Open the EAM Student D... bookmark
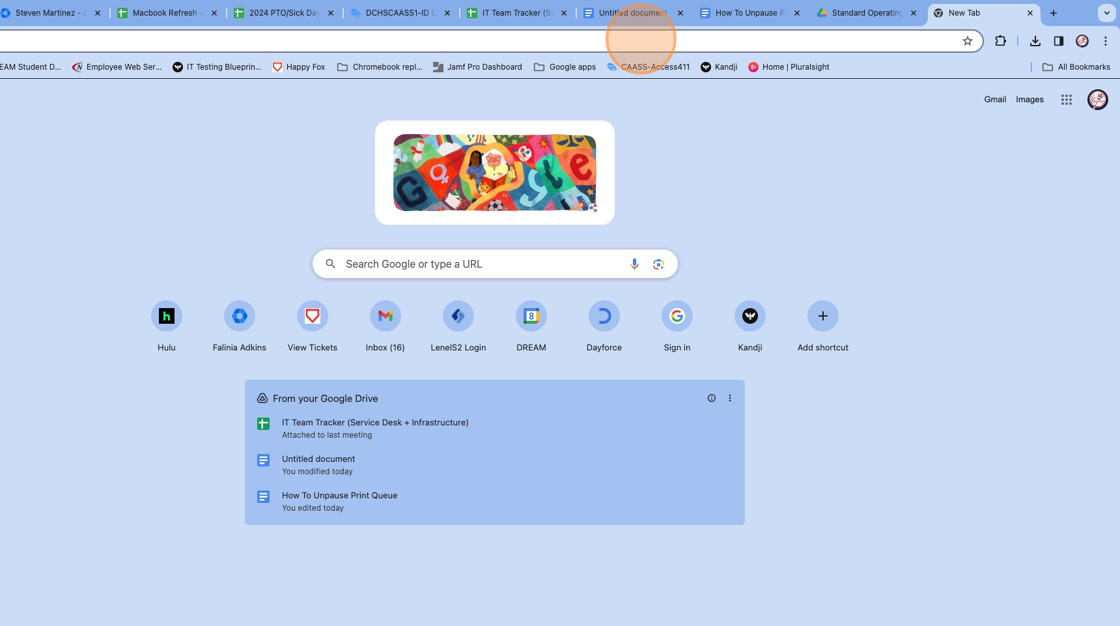The width and height of the screenshot is (1120, 626). click(x=31, y=66)
